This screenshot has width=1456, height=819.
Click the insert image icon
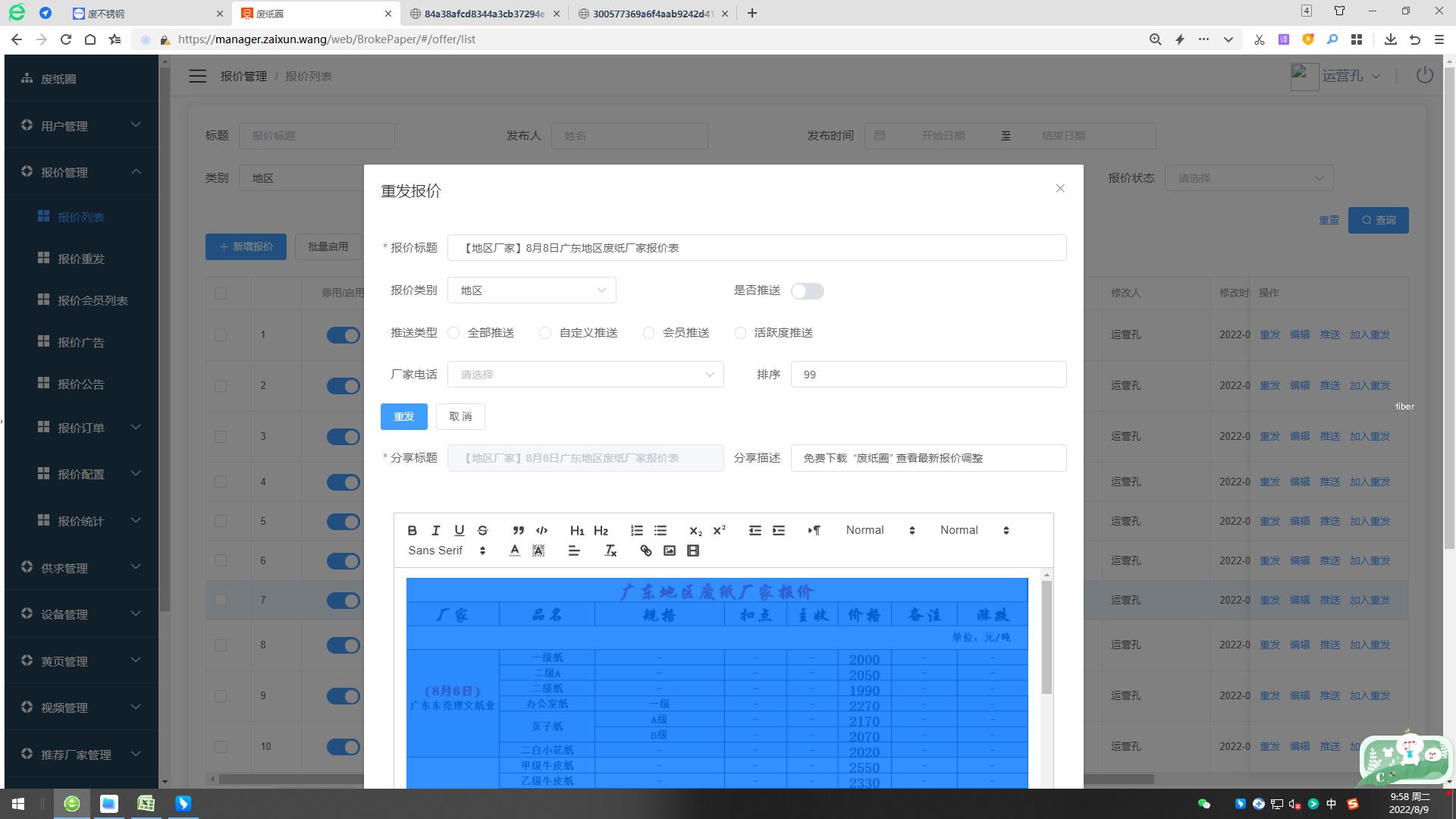[x=669, y=551]
